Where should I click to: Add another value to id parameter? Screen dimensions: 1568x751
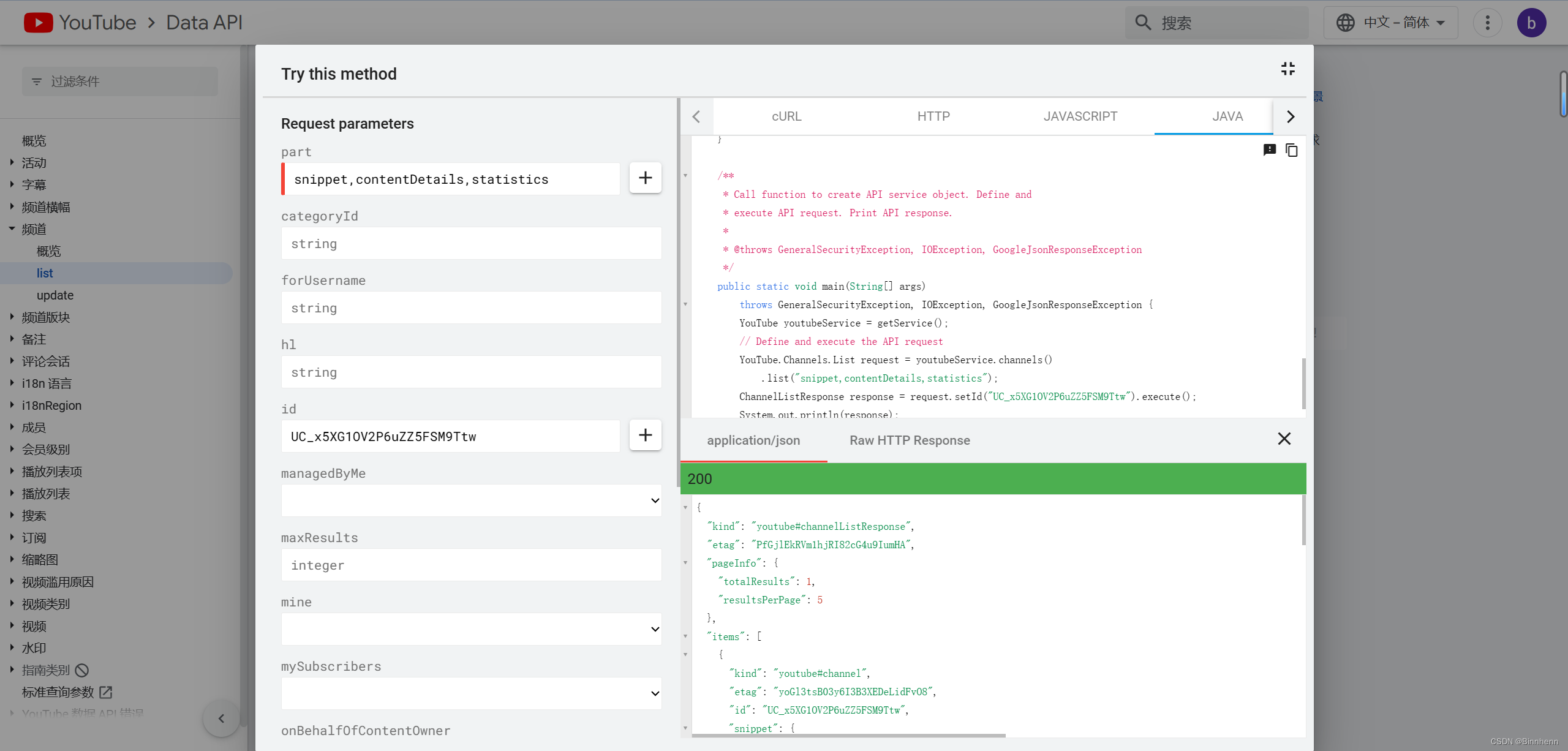tap(645, 436)
